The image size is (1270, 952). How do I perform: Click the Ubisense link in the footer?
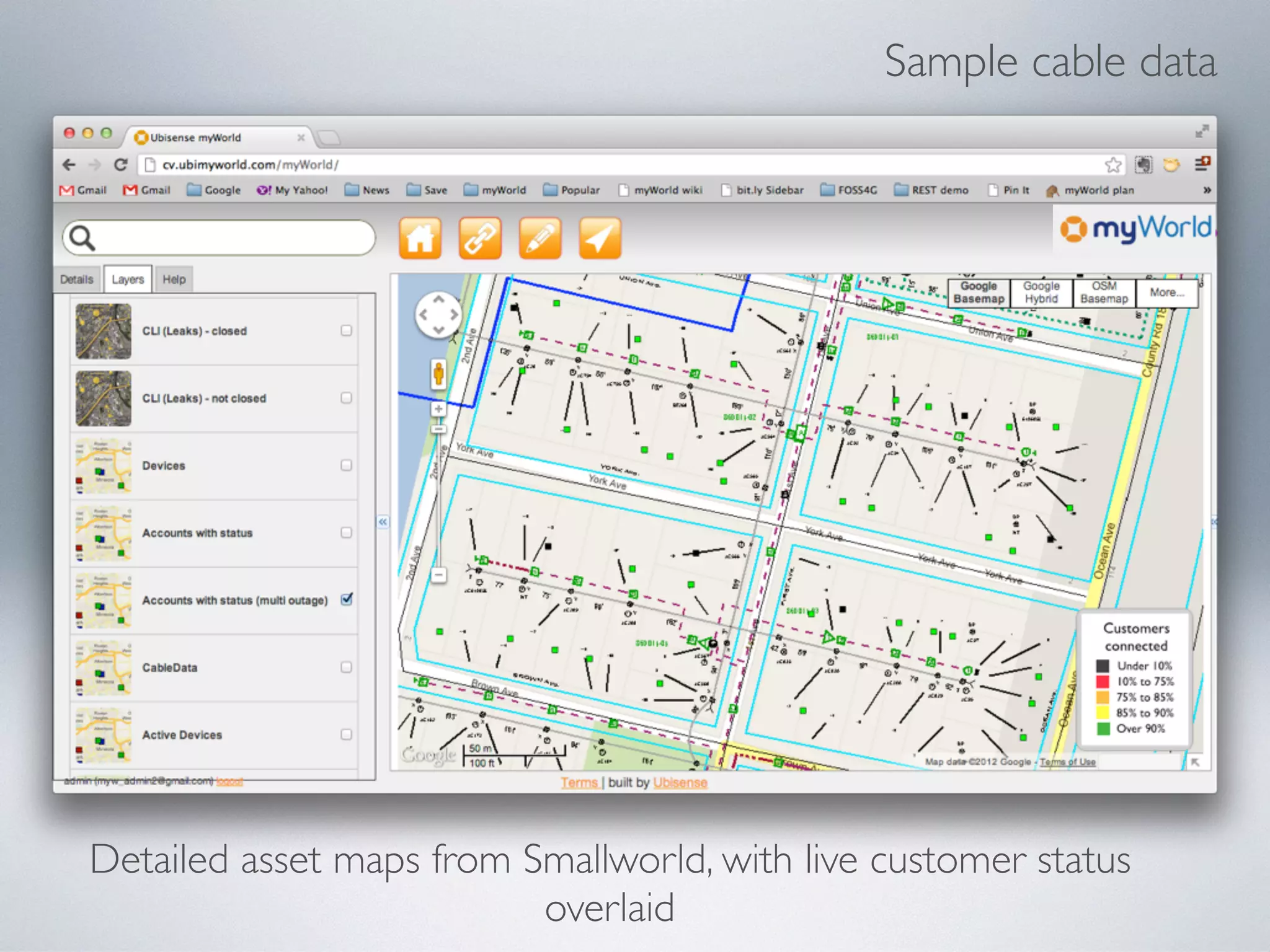pyautogui.click(x=680, y=783)
